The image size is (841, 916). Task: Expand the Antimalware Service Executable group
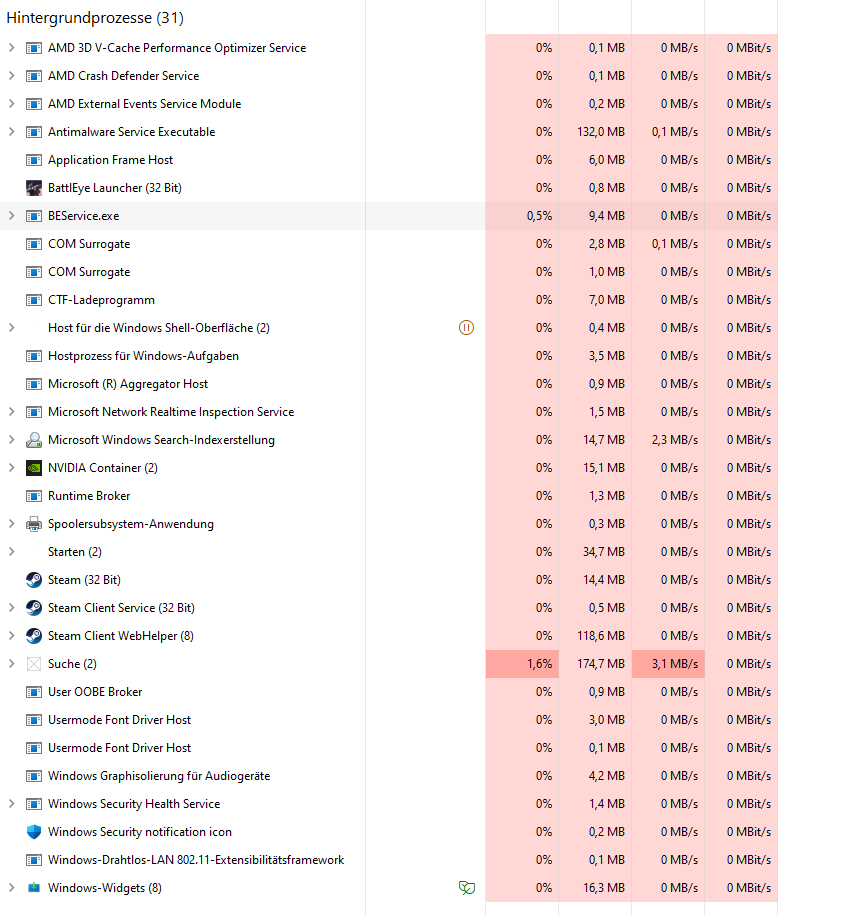[11, 131]
